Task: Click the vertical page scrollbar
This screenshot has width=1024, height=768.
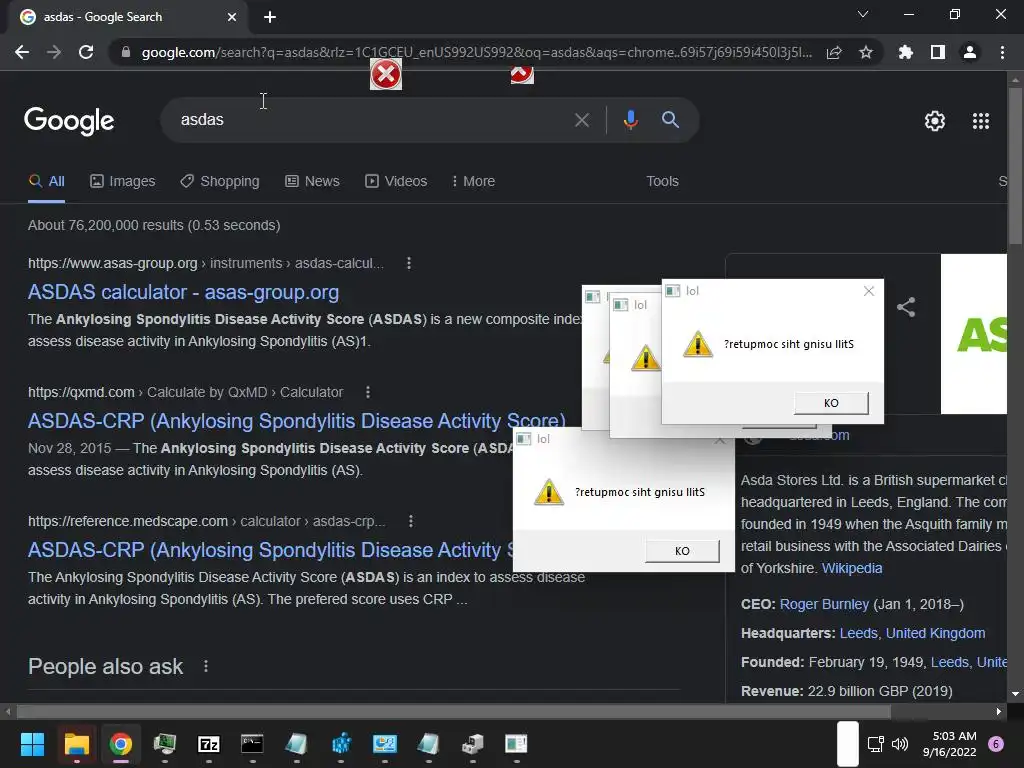Action: coord(1015,165)
